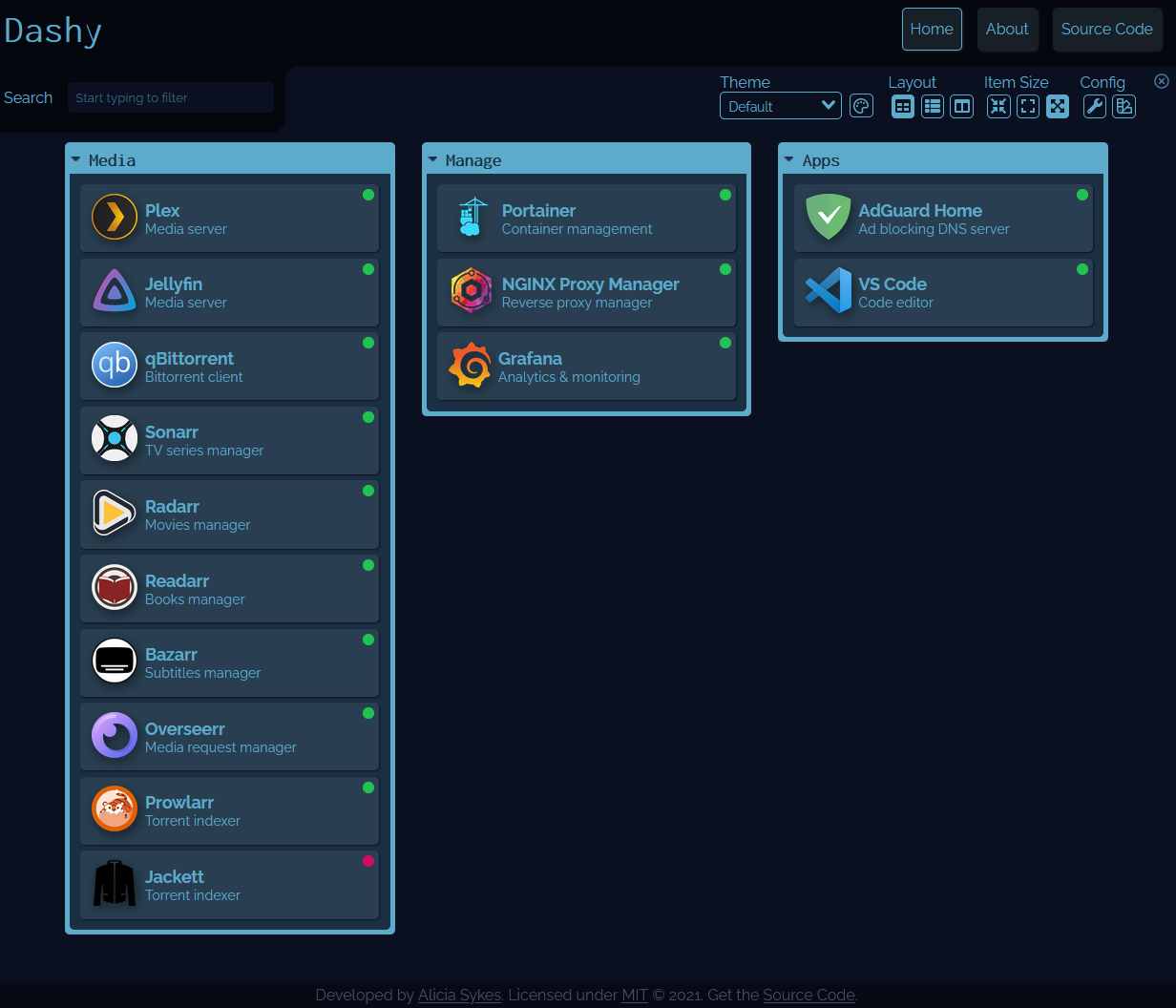Open Portainer container management

pos(585,218)
